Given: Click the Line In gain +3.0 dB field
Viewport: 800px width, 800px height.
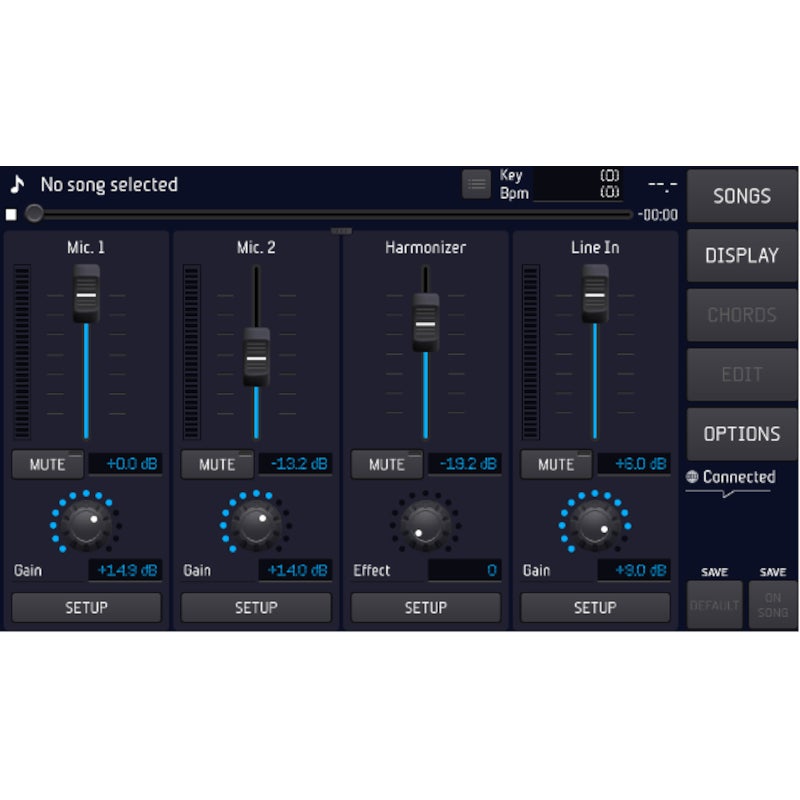Looking at the screenshot, I should [634, 570].
